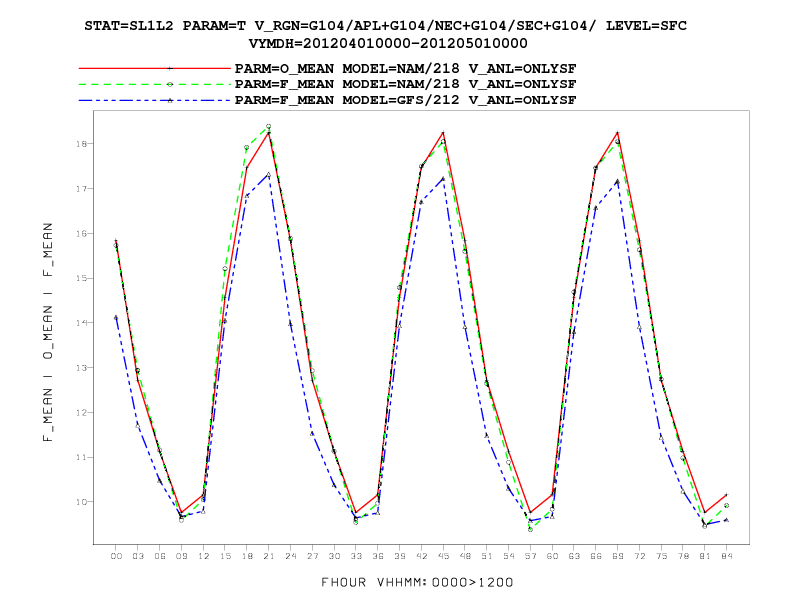Click the x-axis forecast hour label 78
The height and width of the screenshot is (612, 792).
click(683, 556)
